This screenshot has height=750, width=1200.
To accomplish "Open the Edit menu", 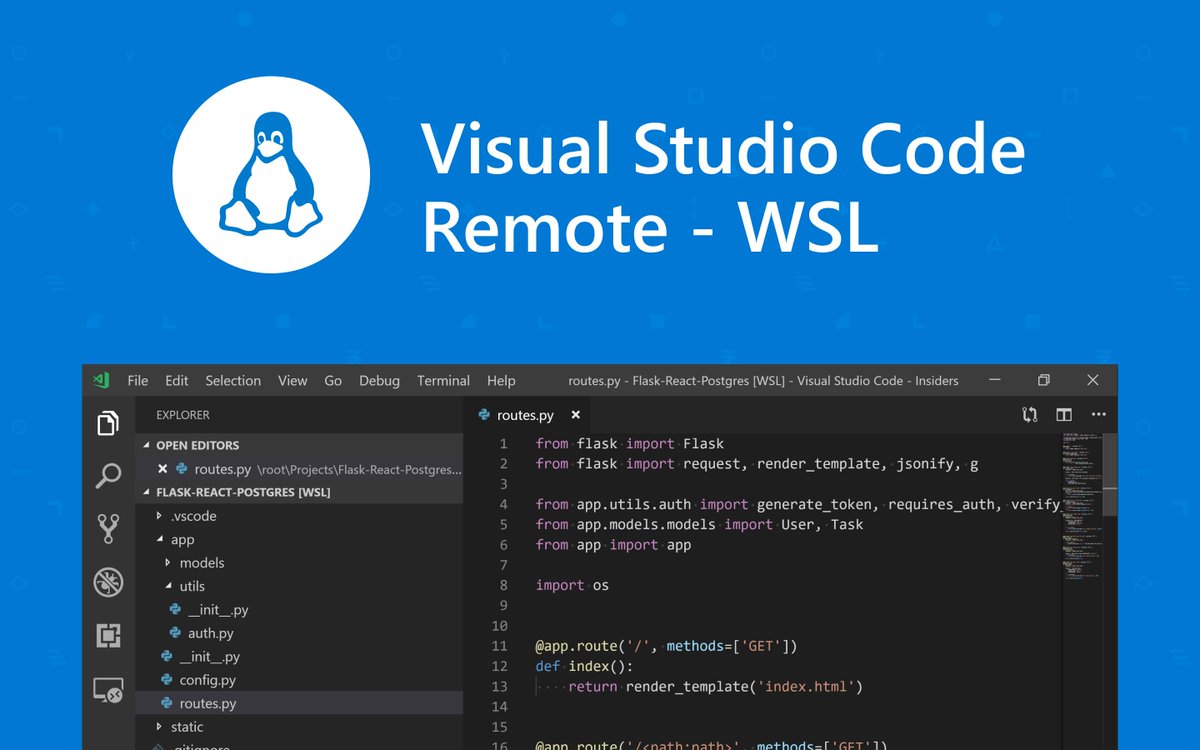I will coord(177,381).
